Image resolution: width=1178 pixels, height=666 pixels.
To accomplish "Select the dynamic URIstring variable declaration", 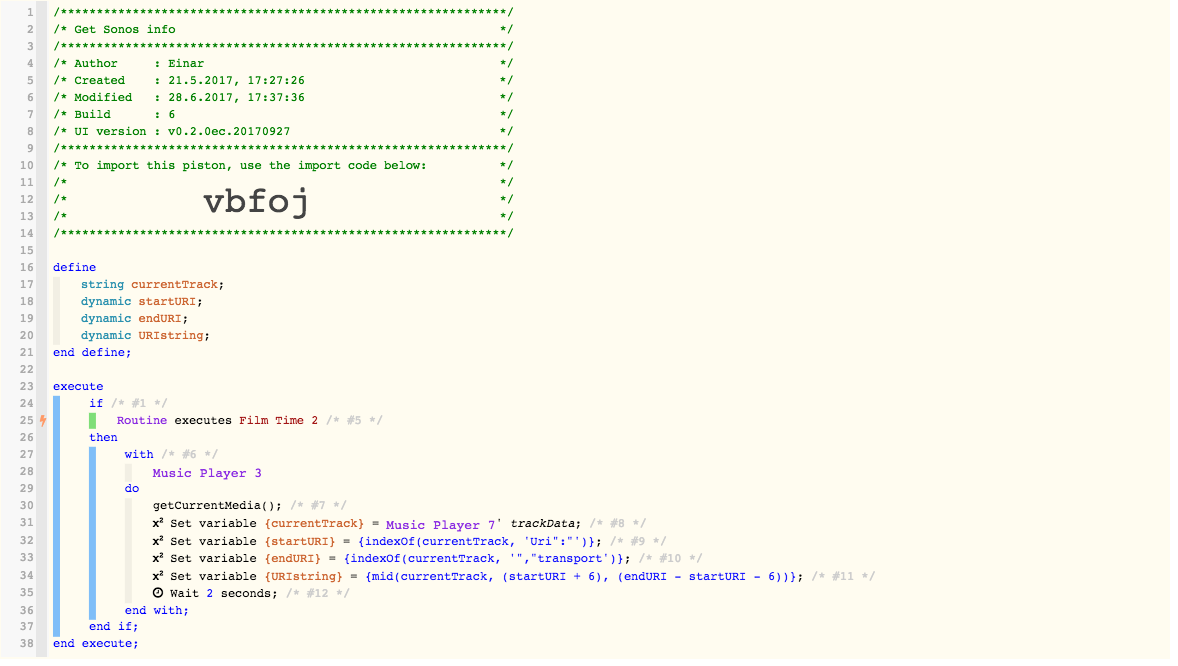I will (x=146, y=335).
